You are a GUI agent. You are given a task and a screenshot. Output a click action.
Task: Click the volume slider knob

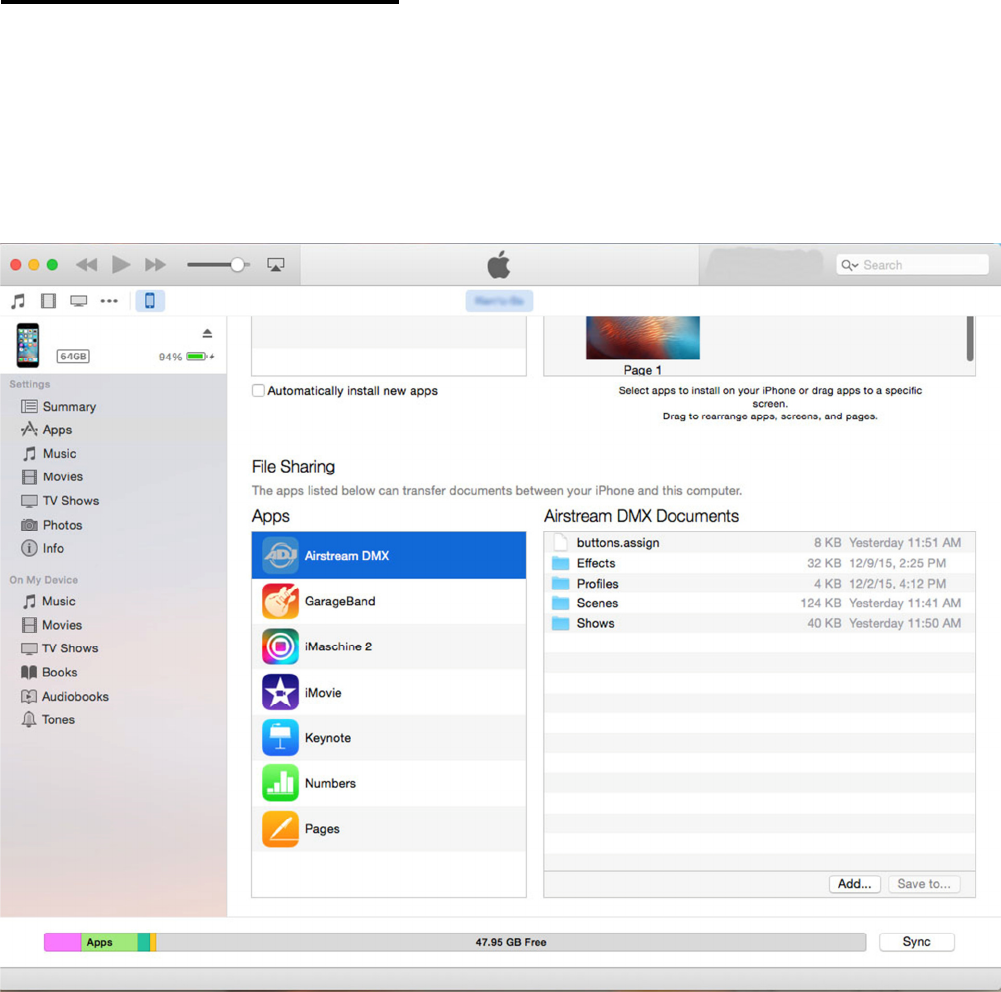click(x=237, y=264)
